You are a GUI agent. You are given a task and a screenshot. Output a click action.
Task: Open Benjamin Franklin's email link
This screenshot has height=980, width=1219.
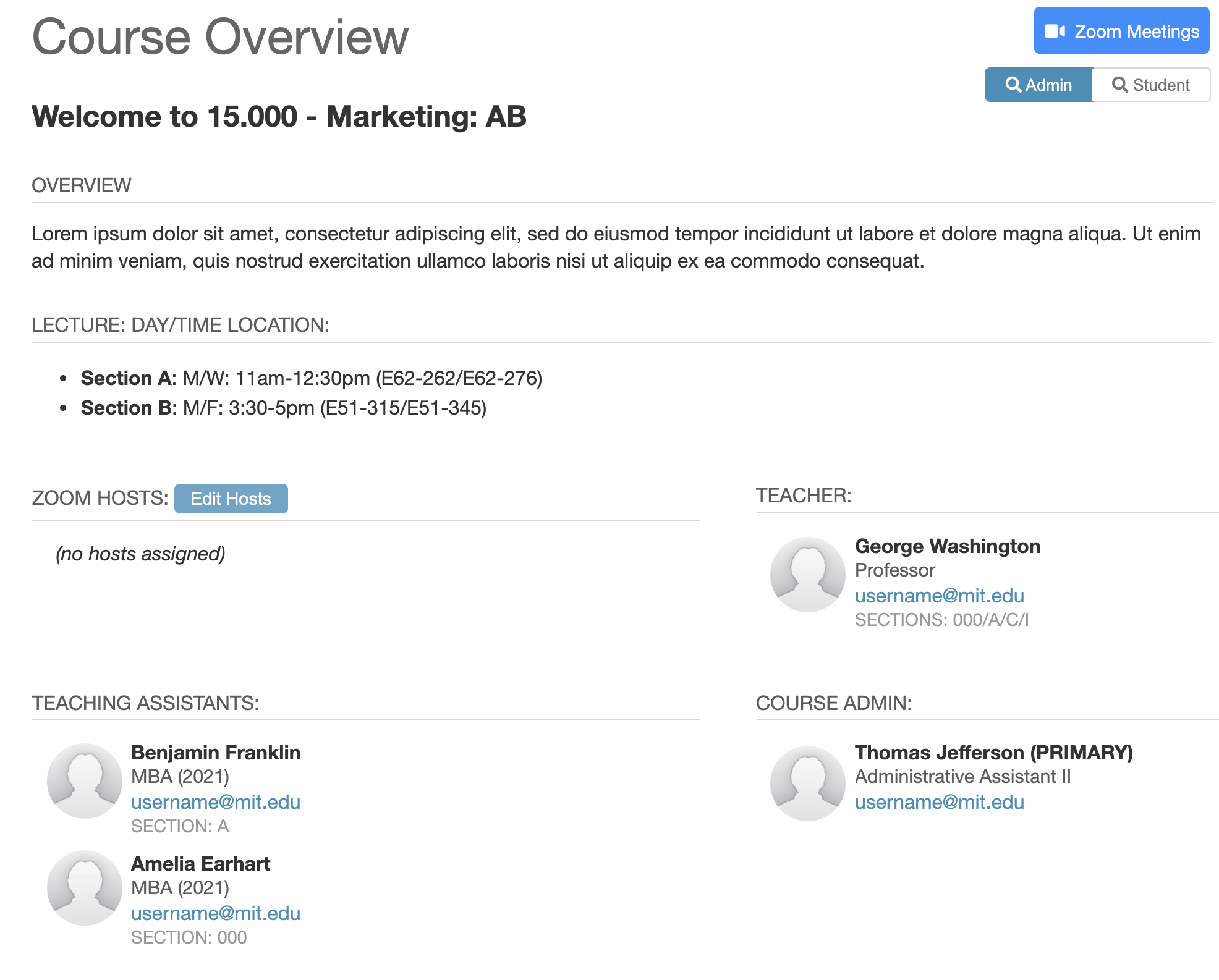(216, 802)
